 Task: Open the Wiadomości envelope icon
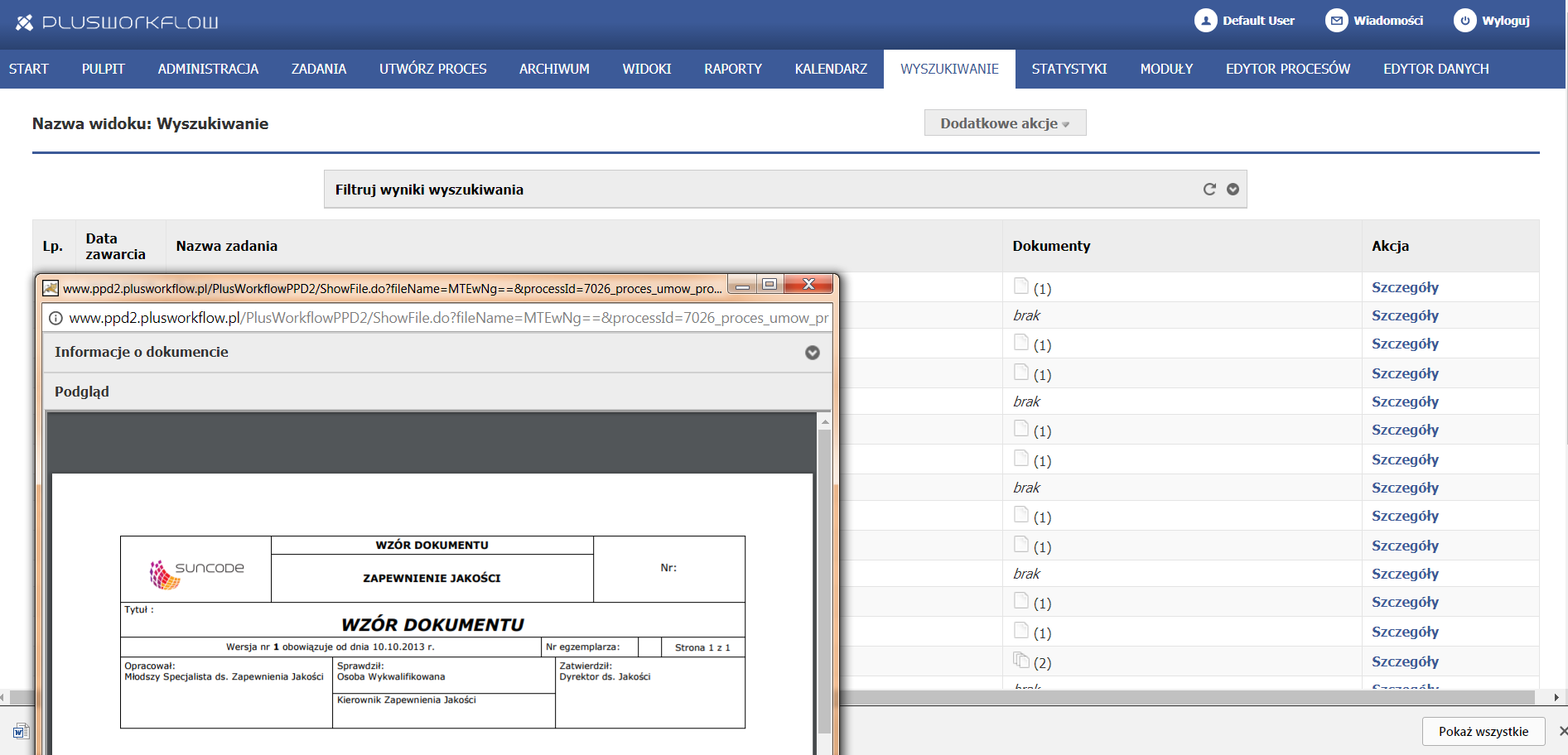click(x=1336, y=21)
